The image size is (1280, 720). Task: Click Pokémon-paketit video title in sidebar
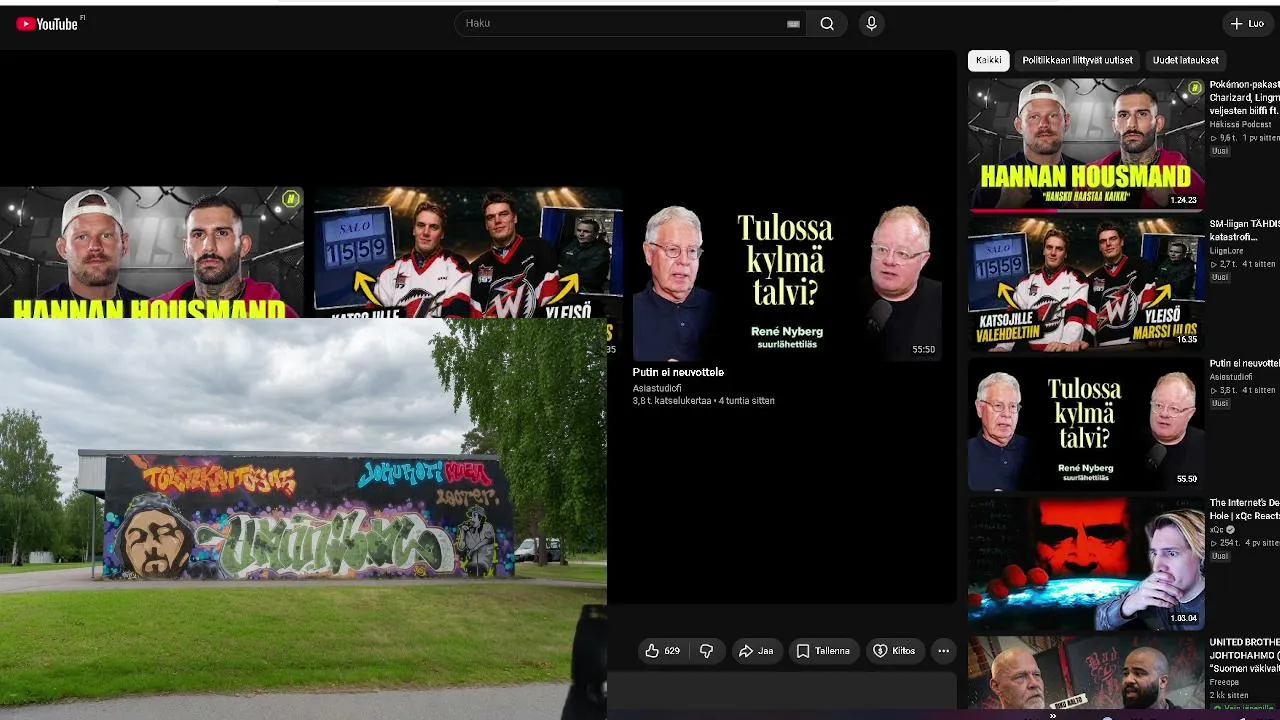pos(1244,98)
